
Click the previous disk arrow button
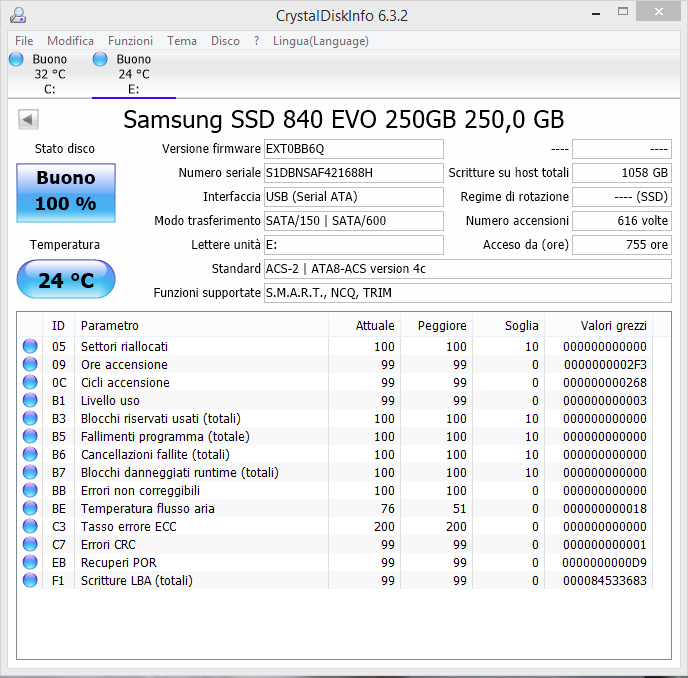[28, 119]
